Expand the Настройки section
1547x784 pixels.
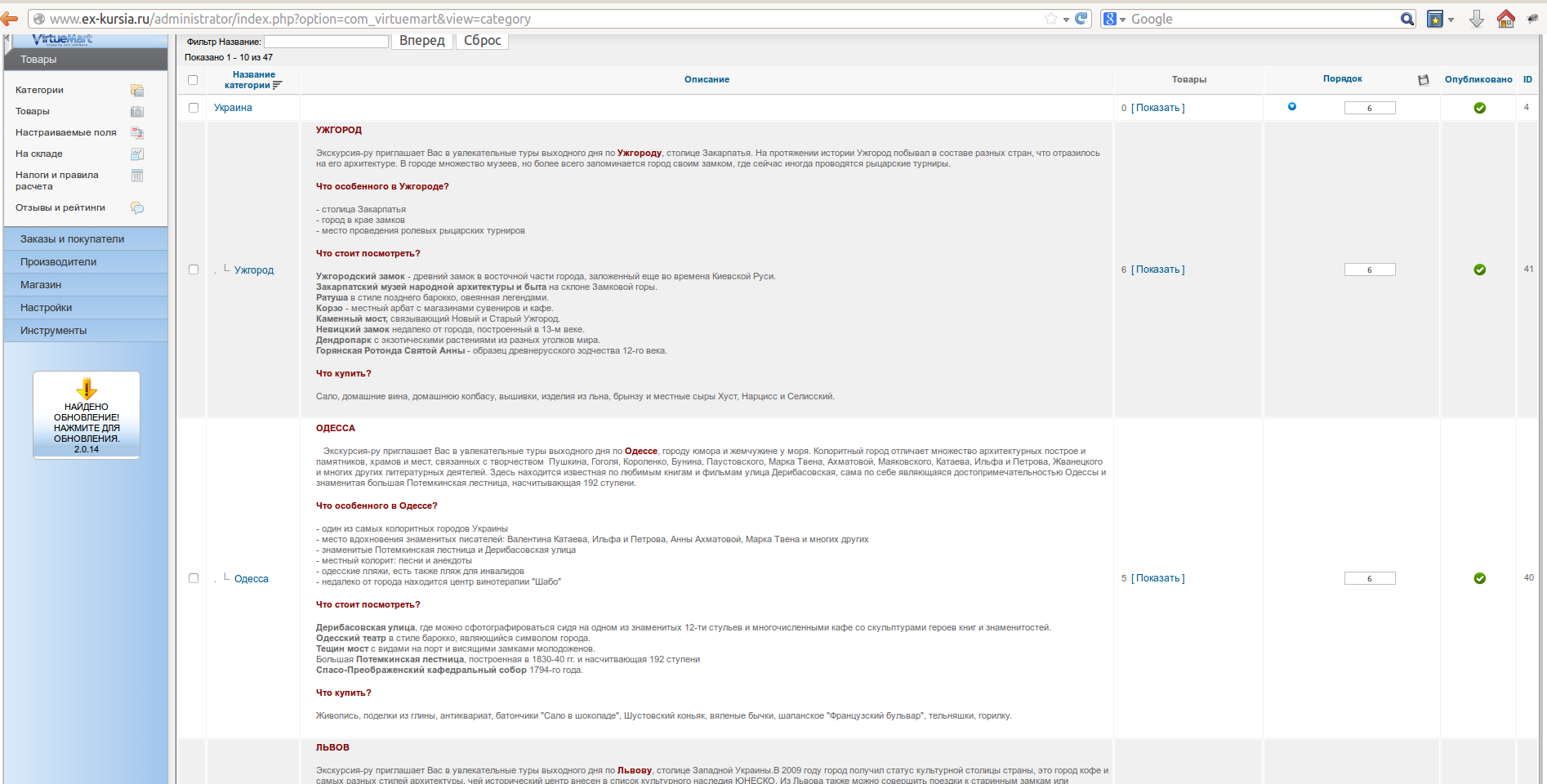[x=86, y=308]
